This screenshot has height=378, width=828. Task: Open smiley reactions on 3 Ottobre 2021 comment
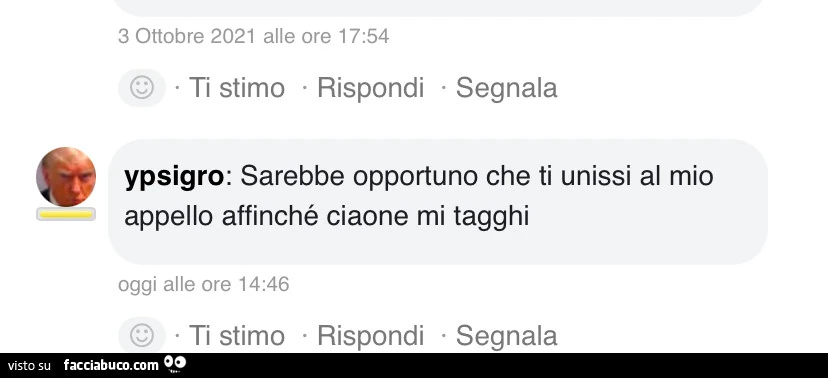point(142,88)
